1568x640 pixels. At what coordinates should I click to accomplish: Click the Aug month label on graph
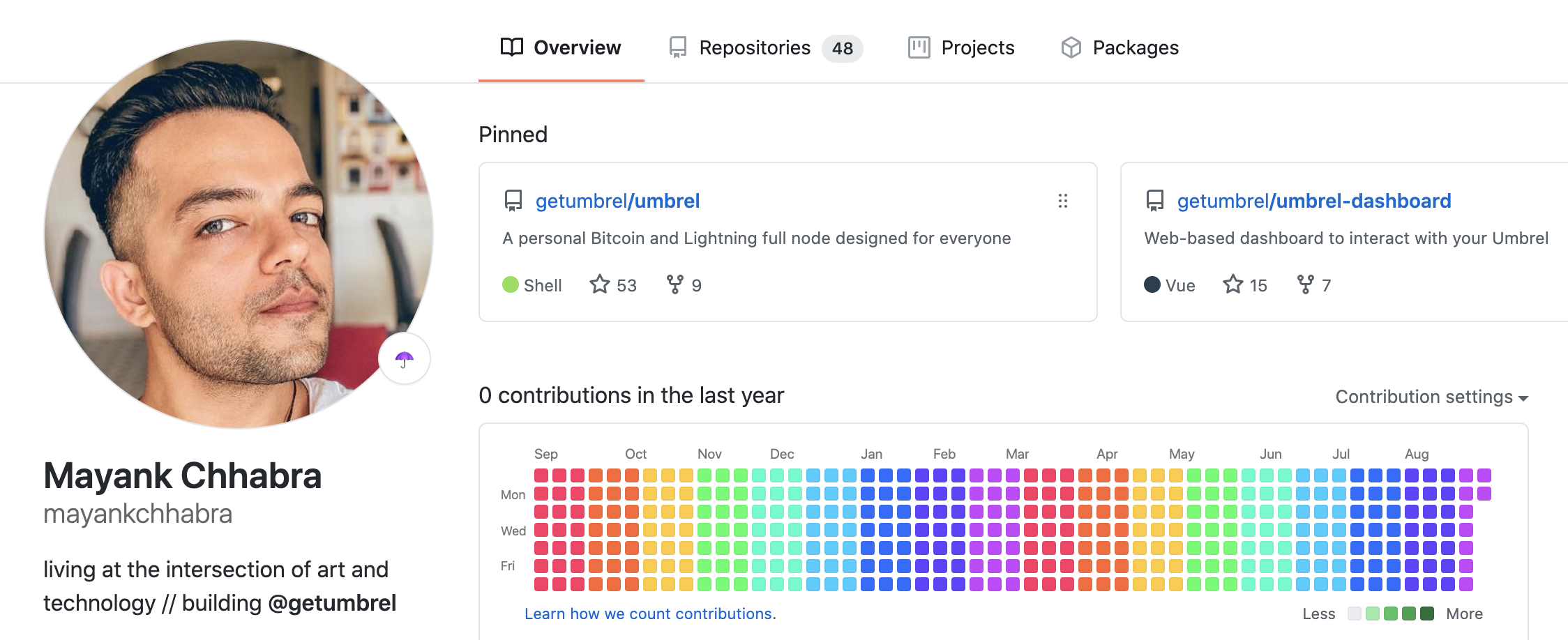click(1417, 454)
